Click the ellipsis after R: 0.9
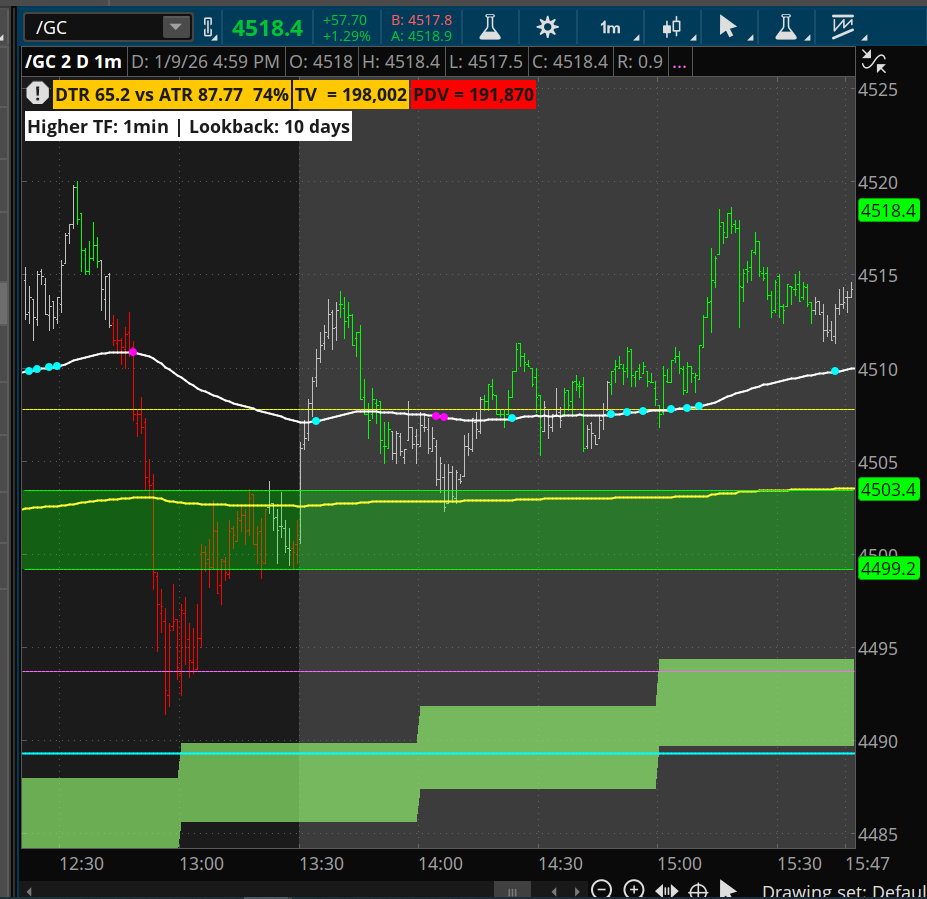Viewport: 927px width, 899px height. click(679, 62)
